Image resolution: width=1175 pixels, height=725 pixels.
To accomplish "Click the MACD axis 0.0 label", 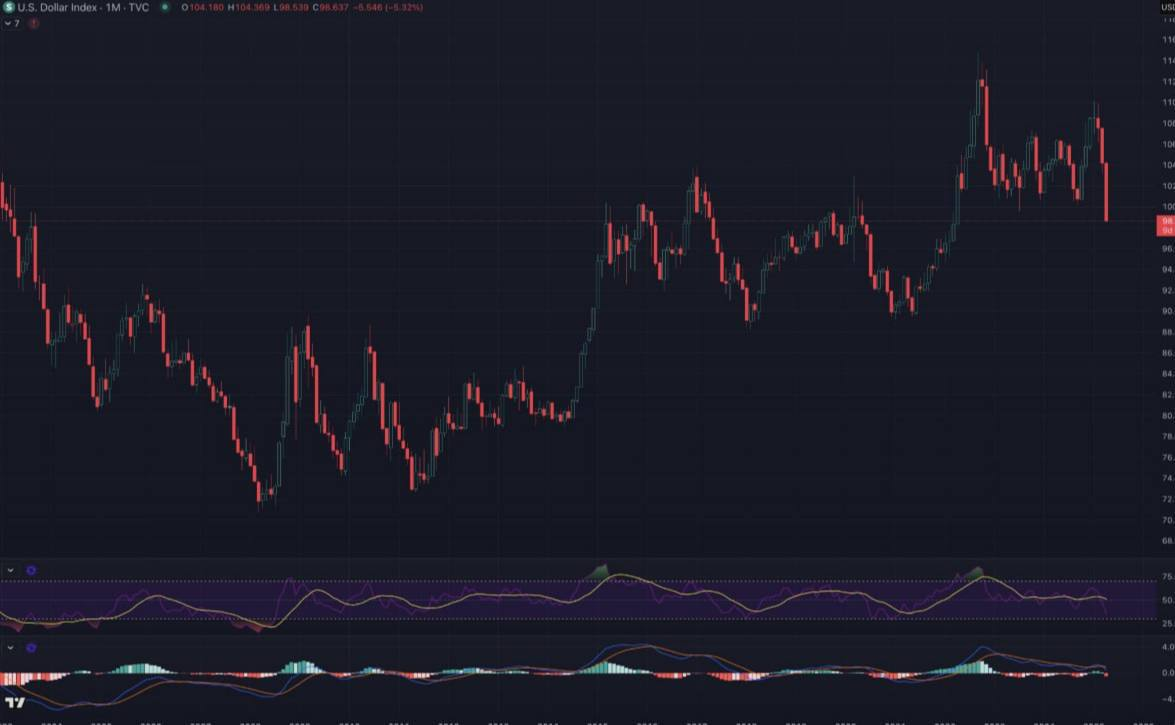I will point(1167,673).
